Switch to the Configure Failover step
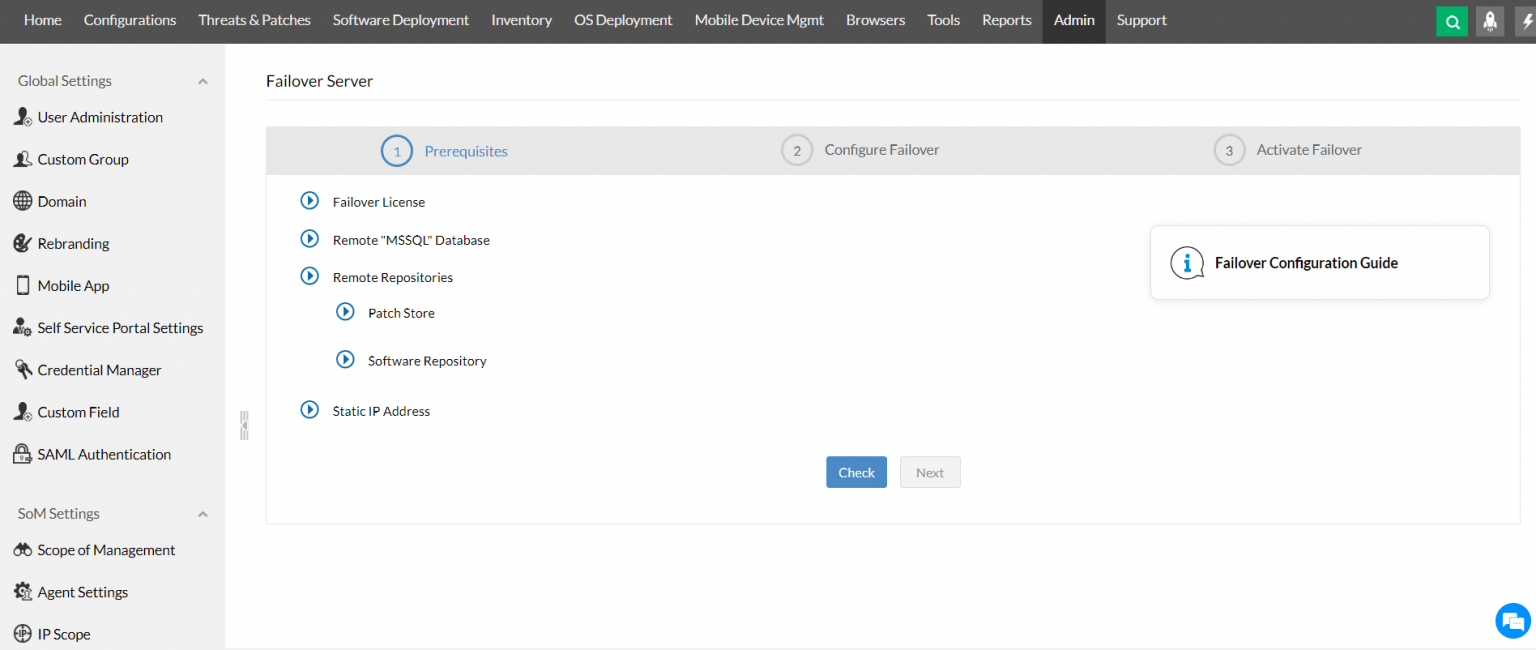The image size is (1536, 650). coord(880,149)
